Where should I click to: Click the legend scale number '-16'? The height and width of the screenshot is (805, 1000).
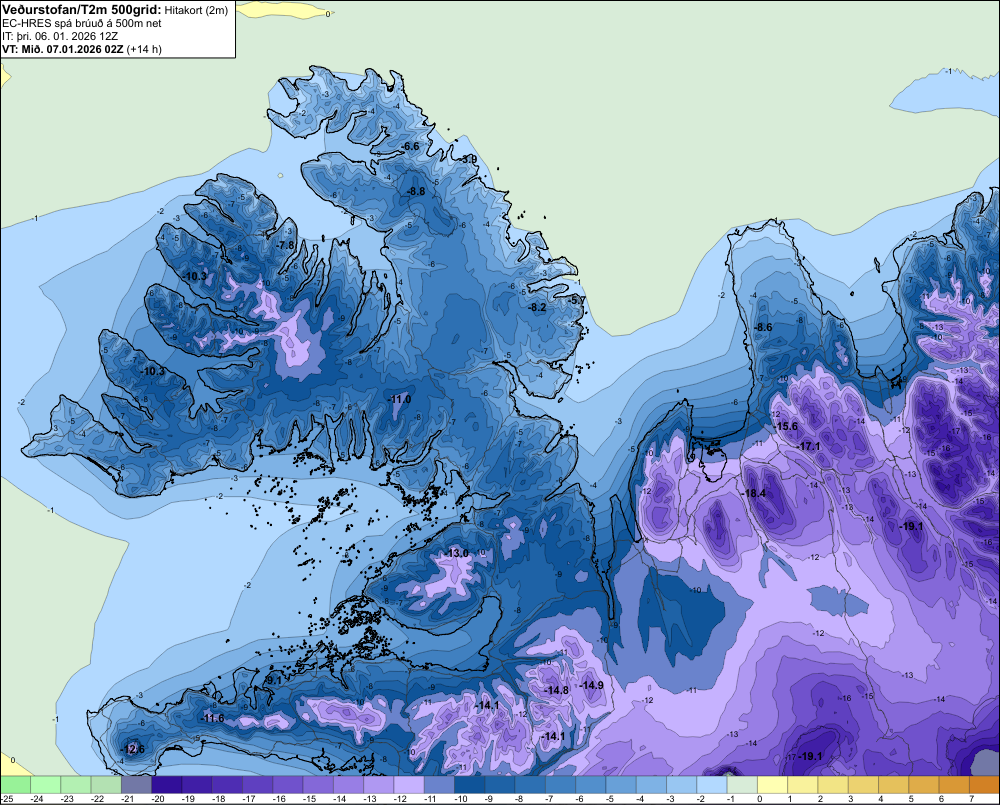pyautogui.click(x=279, y=799)
